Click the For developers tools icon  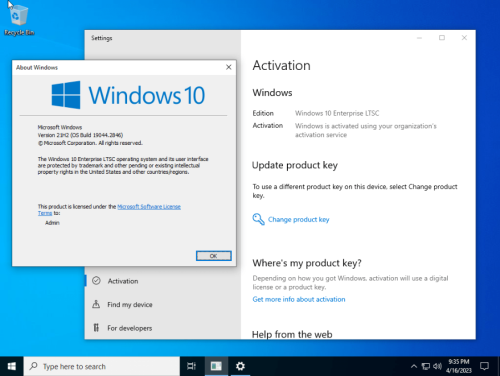point(96,328)
